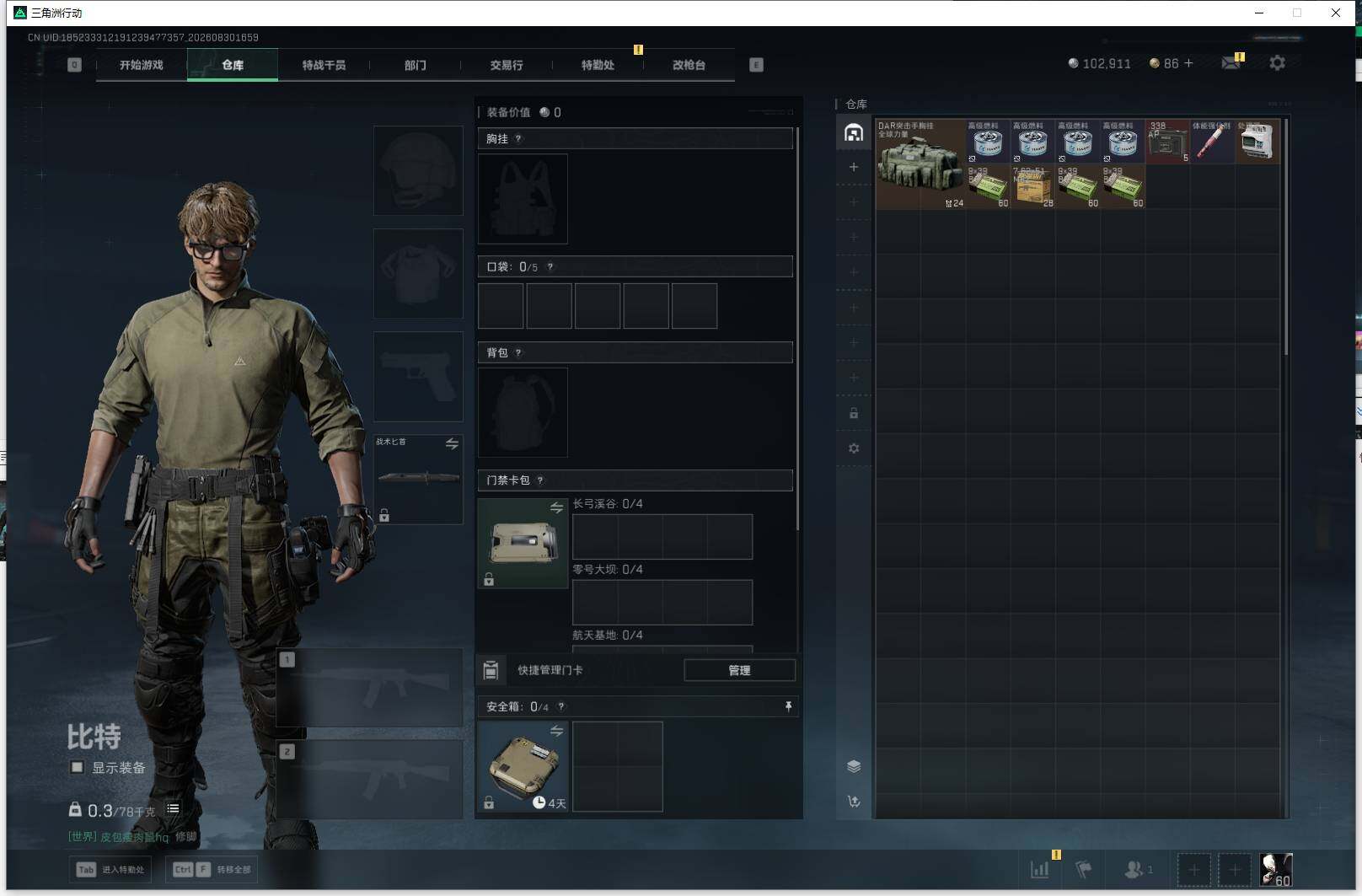The height and width of the screenshot is (896, 1362).
Task: Select the first 高级燃料 can in warehouse
Action: pos(988,142)
